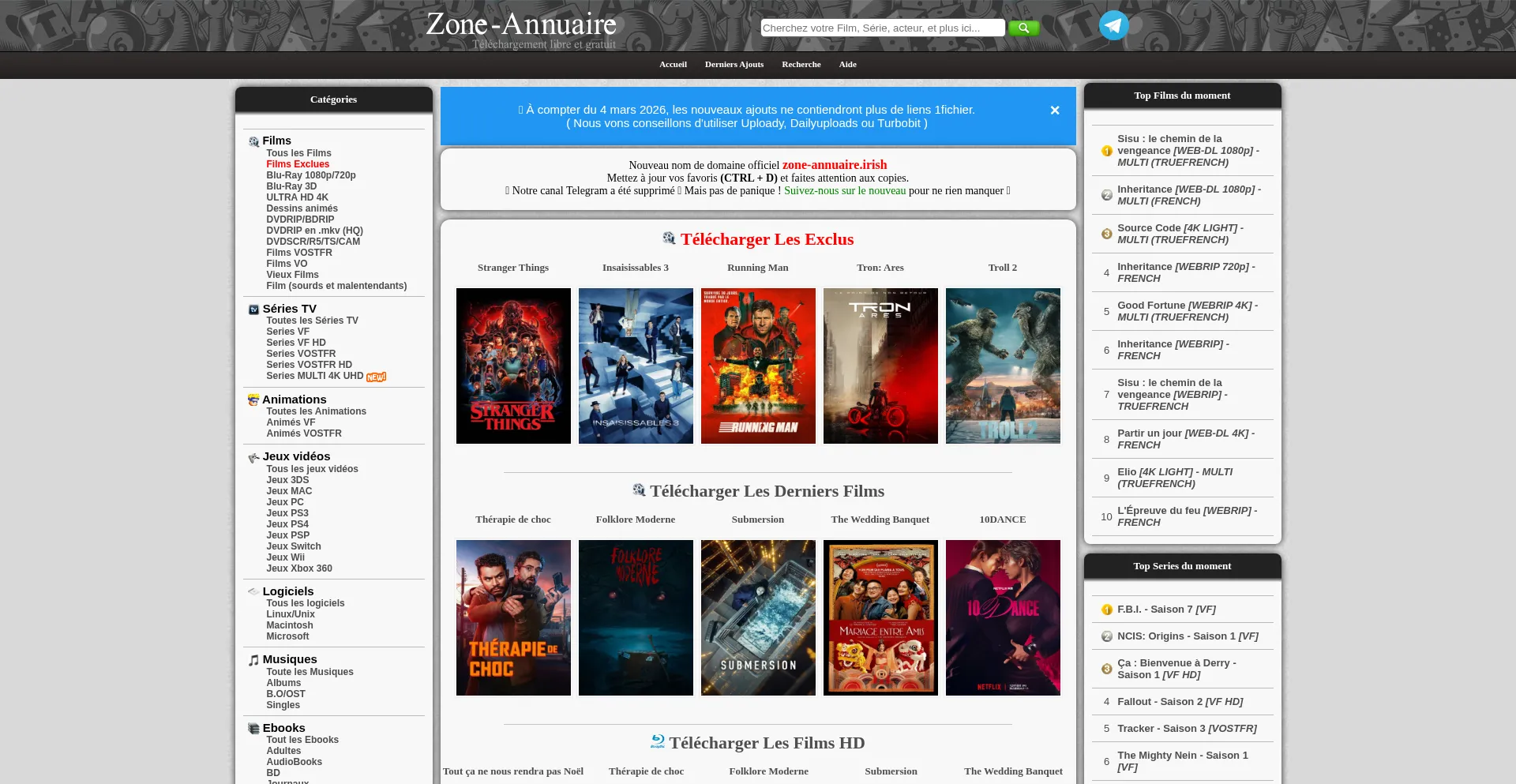Open The Wedding Banquet poster
The height and width of the screenshot is (784, 1516).
click(880, 617)
